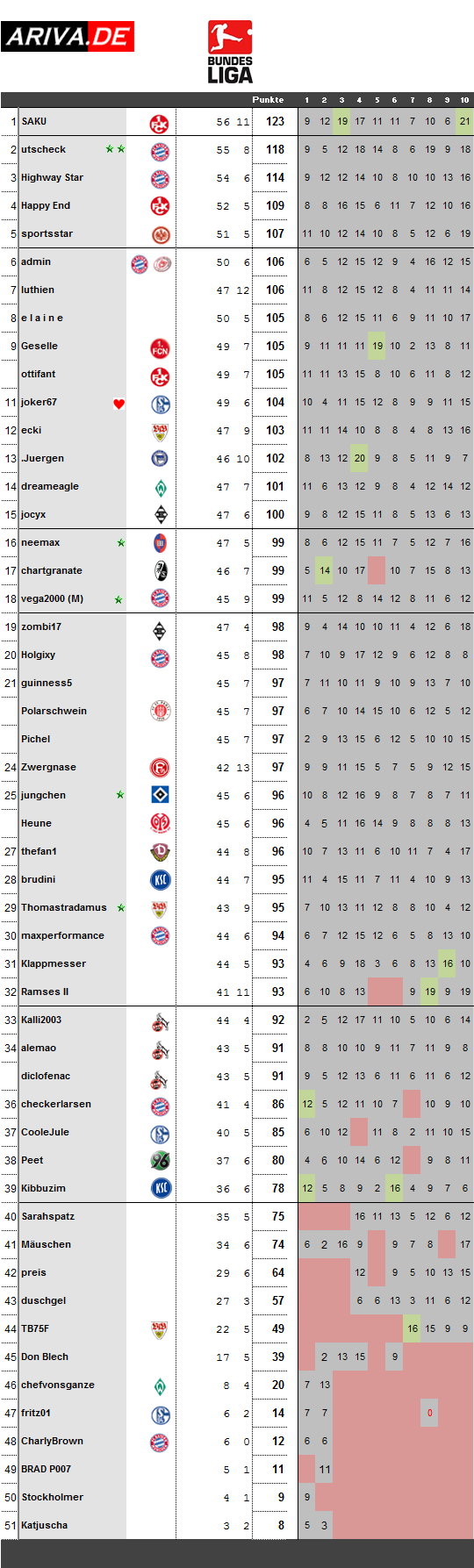Click the KSC crest next to brudini

[x=160, y=880]
